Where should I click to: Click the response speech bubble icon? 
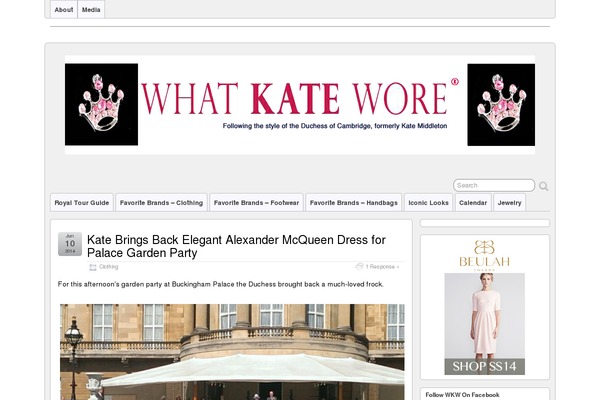tap(359, 266)
